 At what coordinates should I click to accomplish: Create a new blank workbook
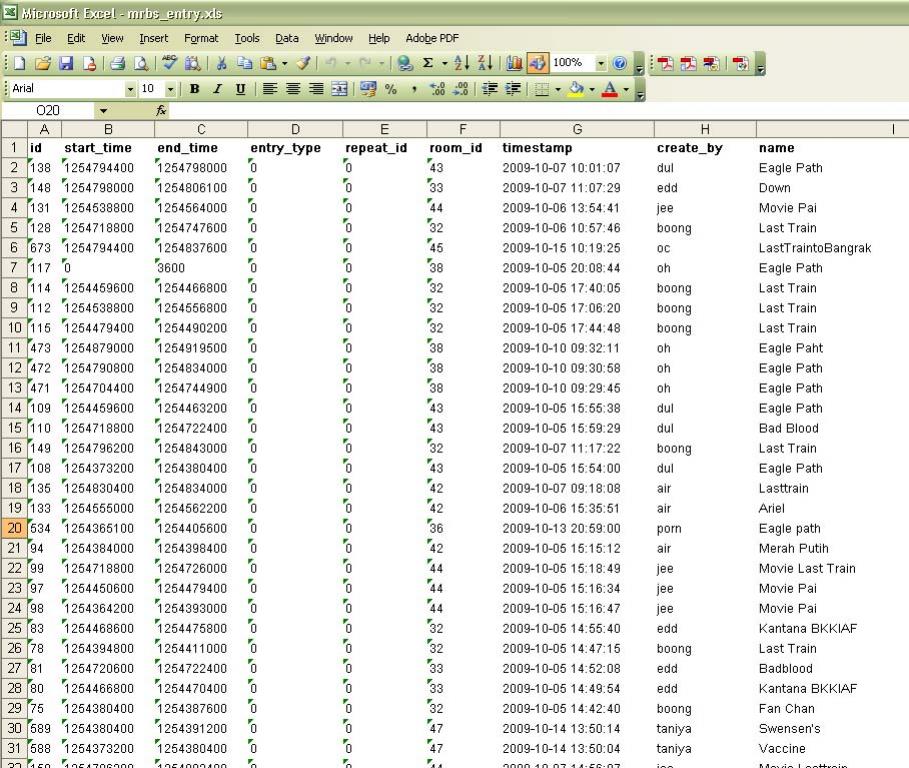click(x=19, y=63)
